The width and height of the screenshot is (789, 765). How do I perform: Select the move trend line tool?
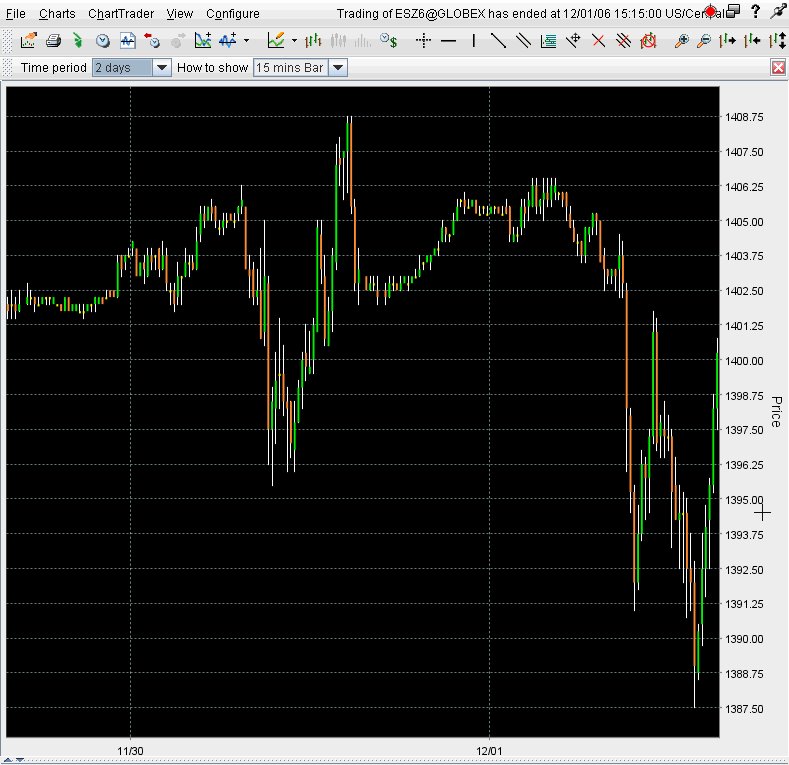(573, 40)
